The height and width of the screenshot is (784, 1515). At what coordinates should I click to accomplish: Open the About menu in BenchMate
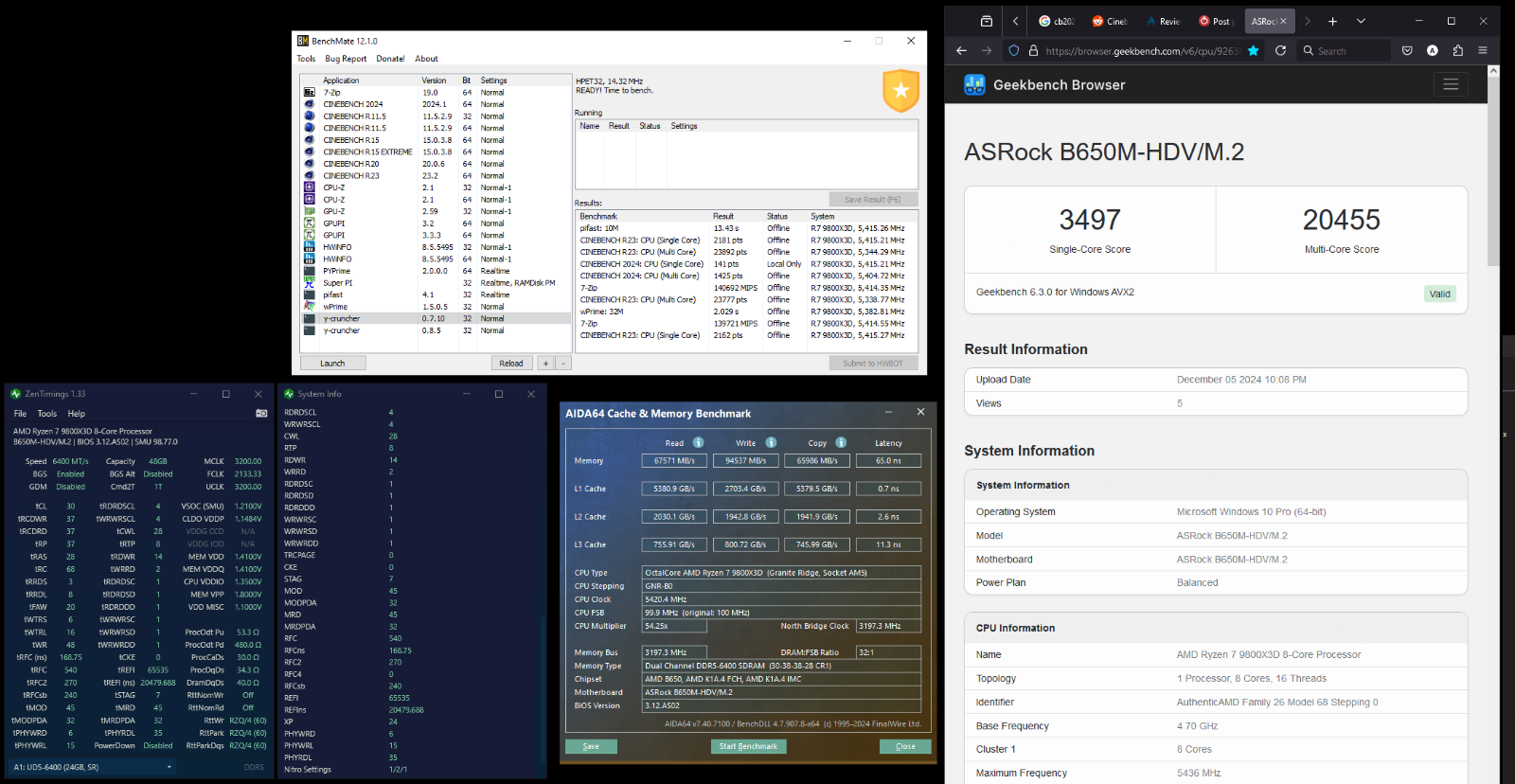[x=427, y=59]
